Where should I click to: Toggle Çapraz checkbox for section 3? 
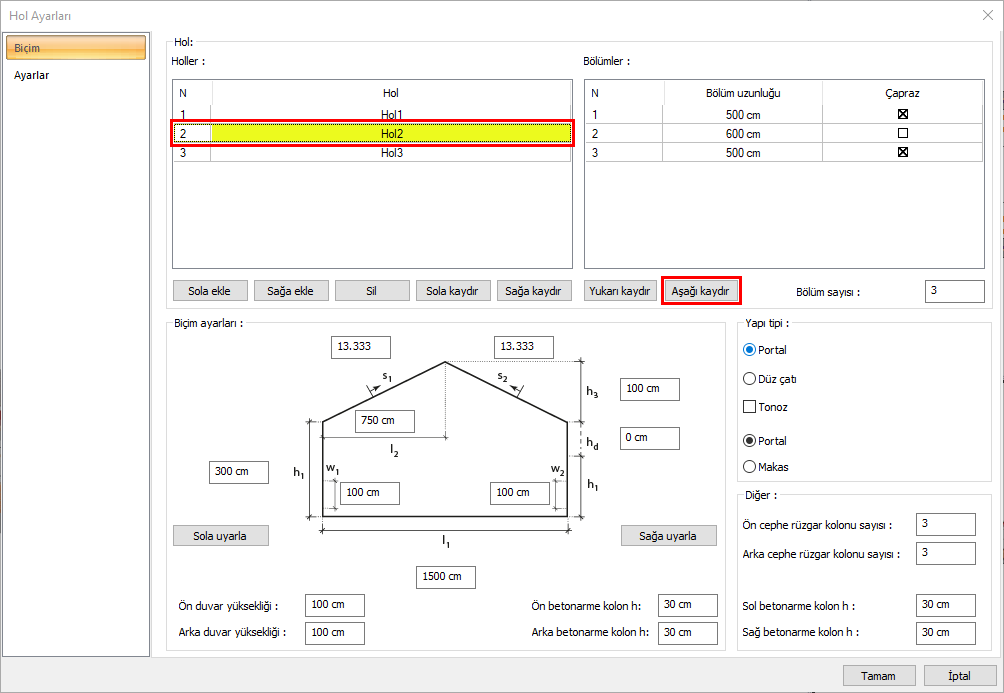pos(902,153)
